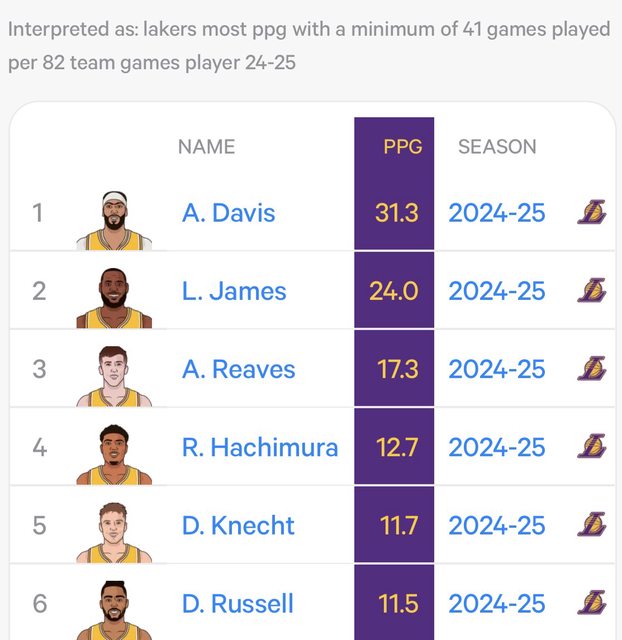Go to A. Reaves player page
This screenshot has height=640, width=622.
pyautogui.click(x=238, y=369)
